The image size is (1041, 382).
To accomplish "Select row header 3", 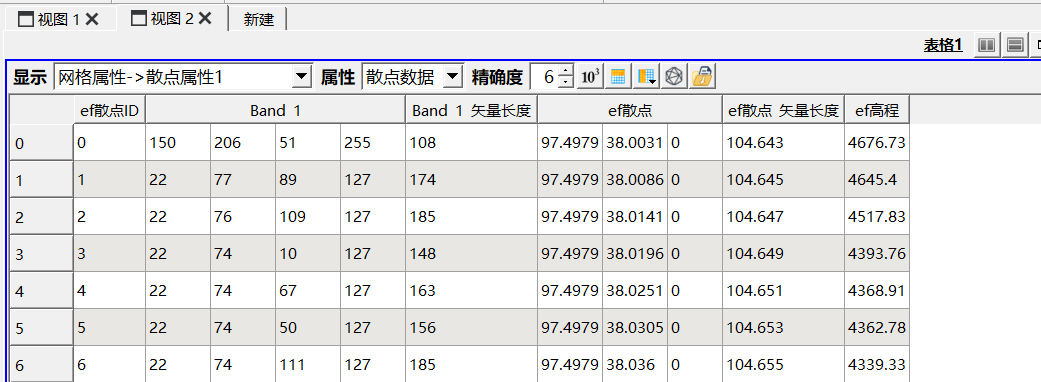I will click(41, 254).
